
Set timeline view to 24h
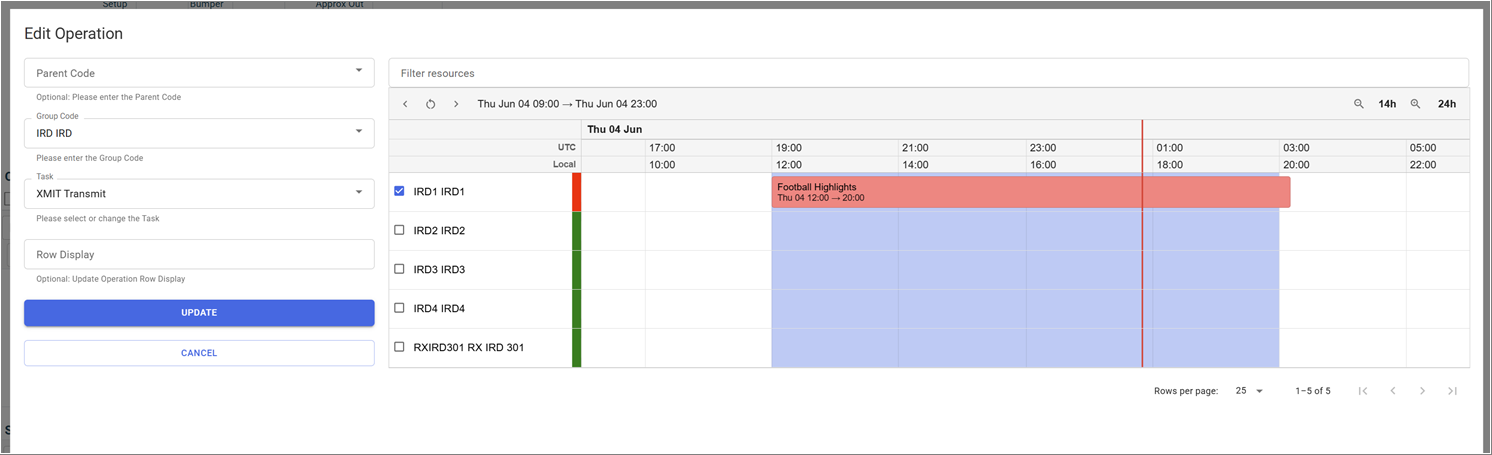tap(1447, 104)
